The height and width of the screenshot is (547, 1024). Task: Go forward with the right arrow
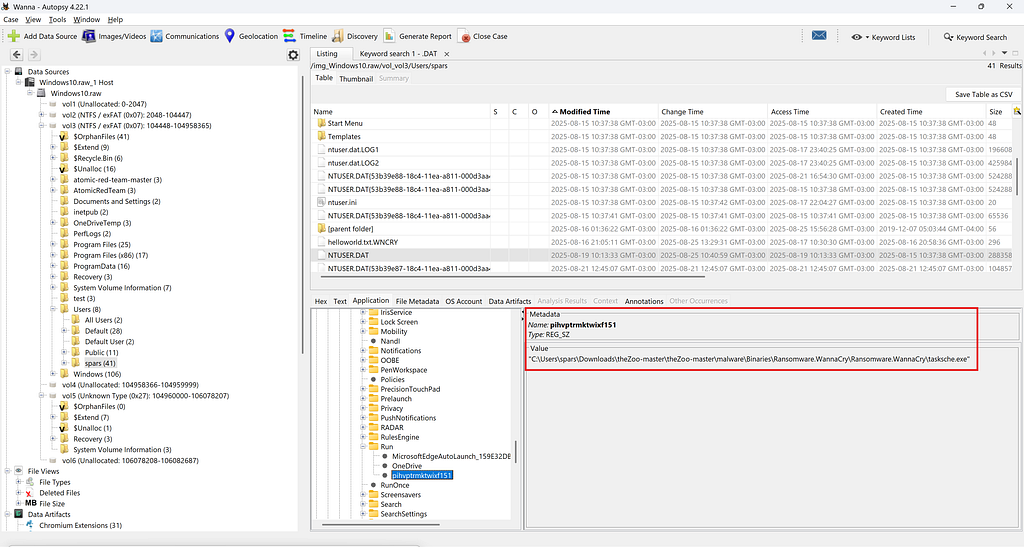pyautogui.click(x=34, y=55)
